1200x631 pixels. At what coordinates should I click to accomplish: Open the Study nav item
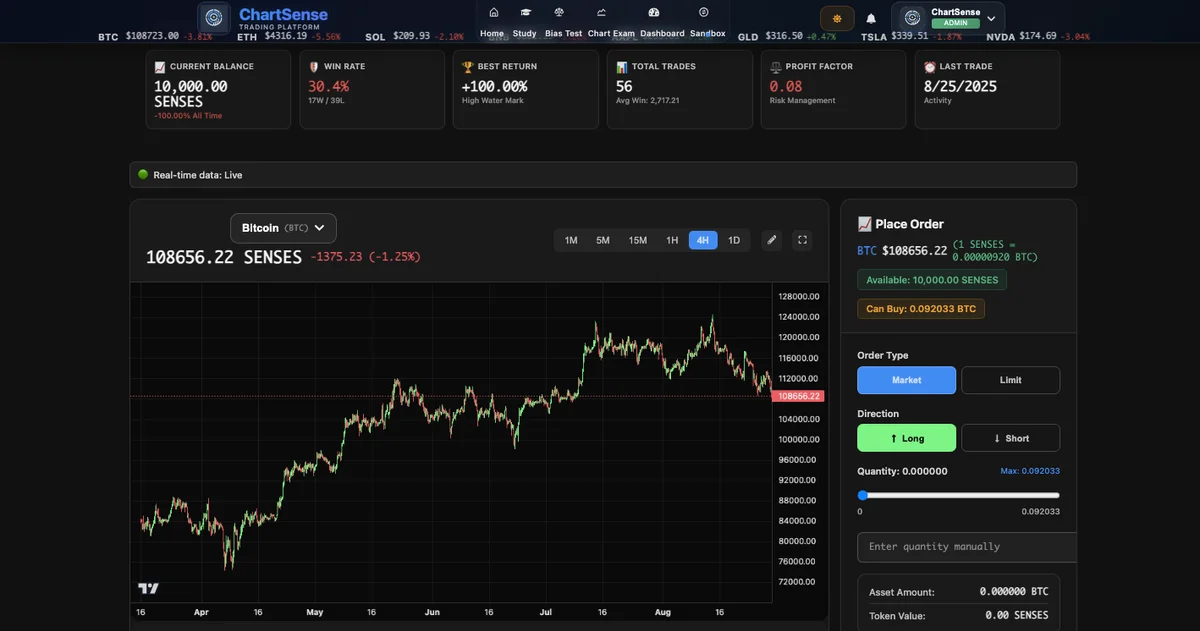[x=525, y=33]
